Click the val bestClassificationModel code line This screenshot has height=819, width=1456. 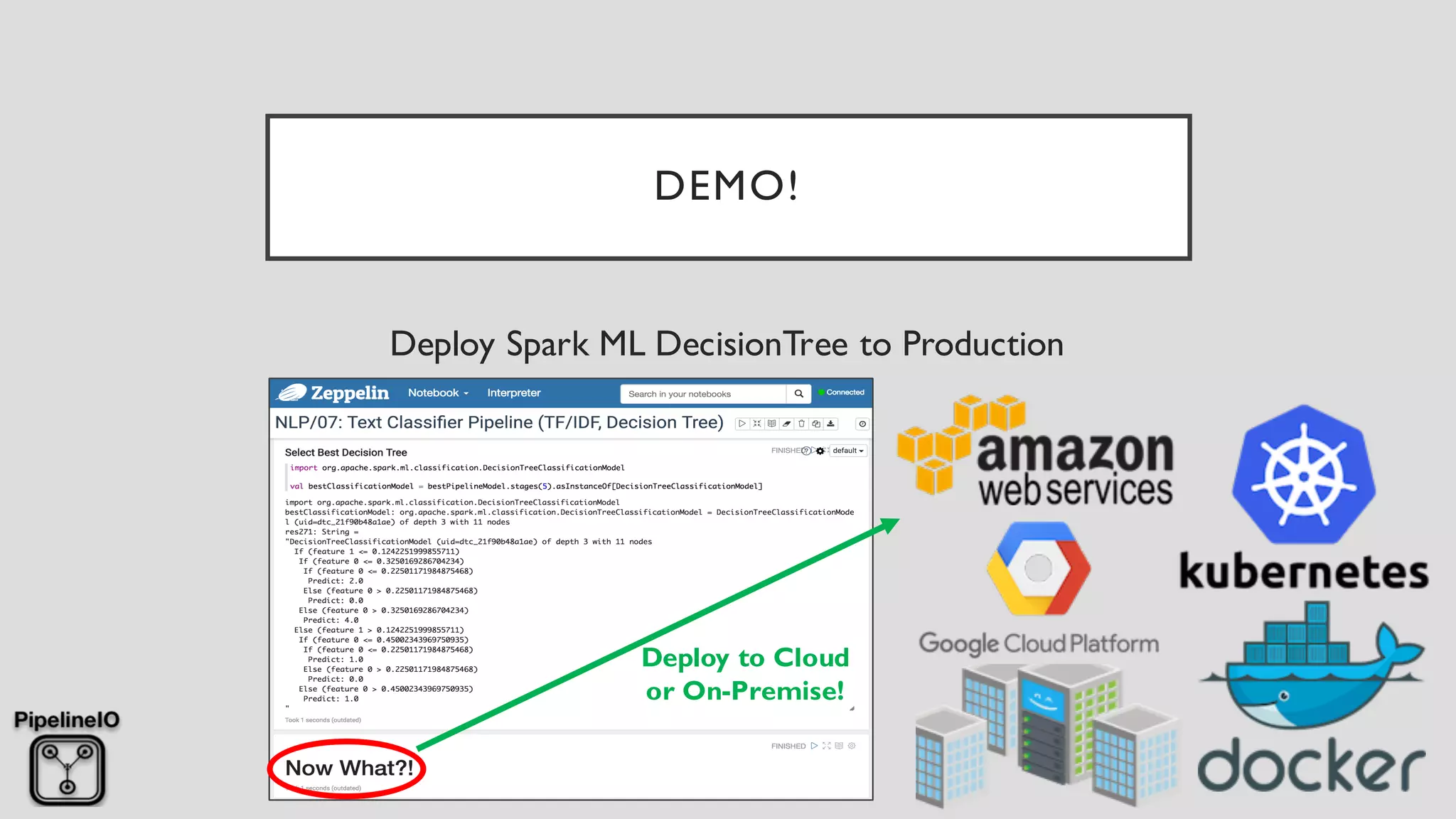click(x=526, y=486)
